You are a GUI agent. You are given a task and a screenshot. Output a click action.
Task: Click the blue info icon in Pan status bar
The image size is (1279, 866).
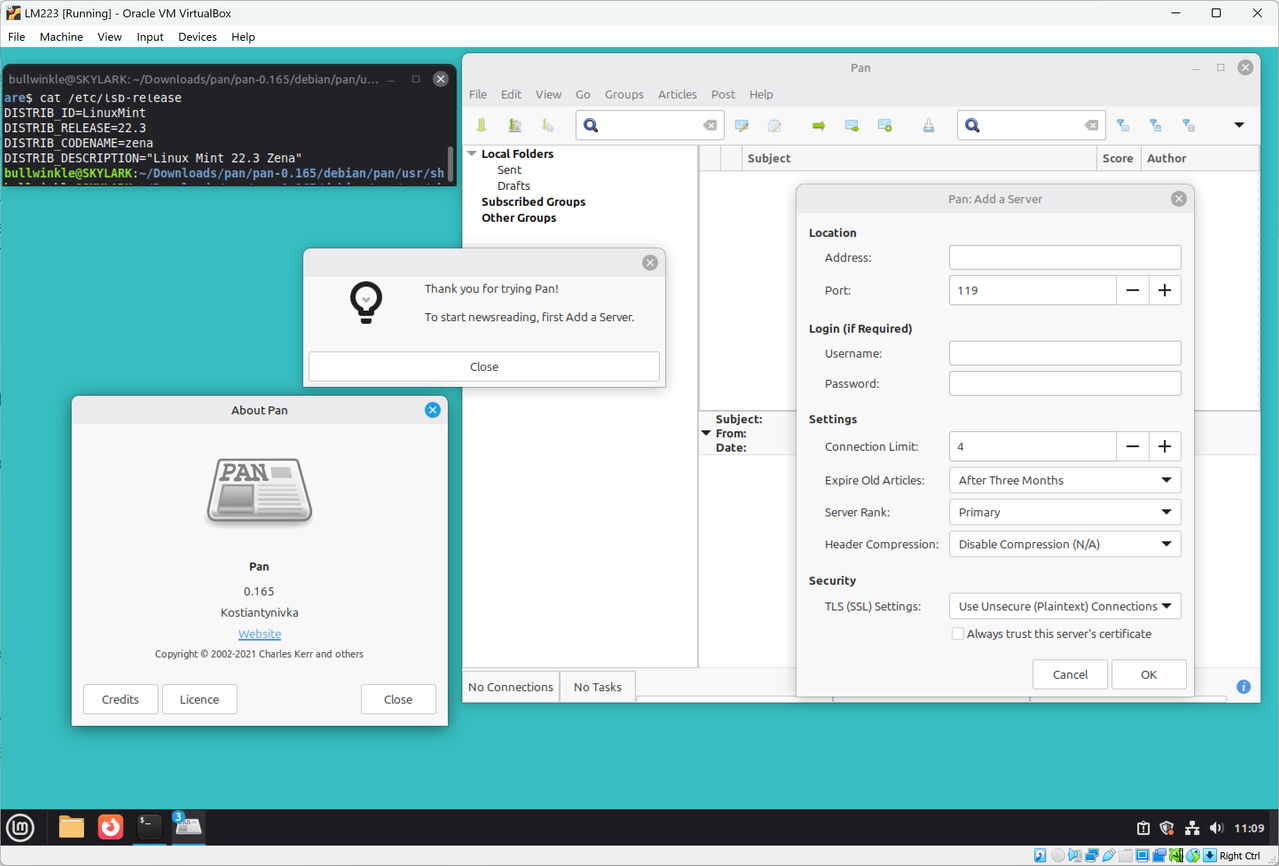pos(1244,687)
